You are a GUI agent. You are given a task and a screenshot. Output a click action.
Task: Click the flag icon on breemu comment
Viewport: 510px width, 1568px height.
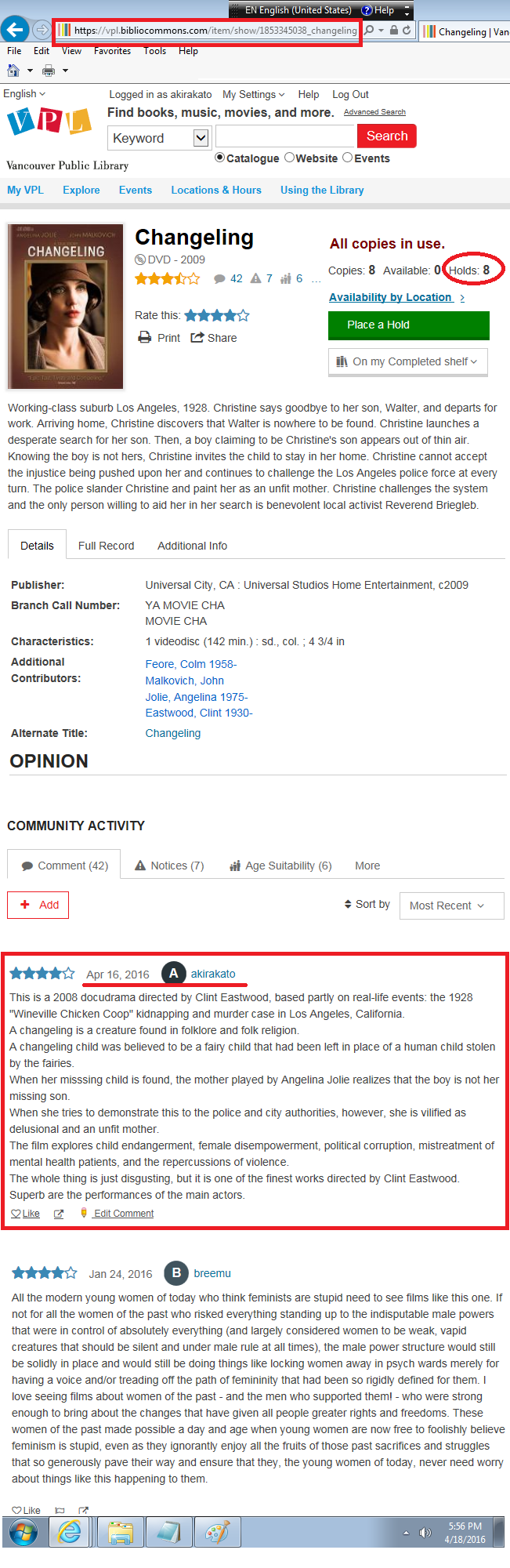click(x=60, y=1510)
